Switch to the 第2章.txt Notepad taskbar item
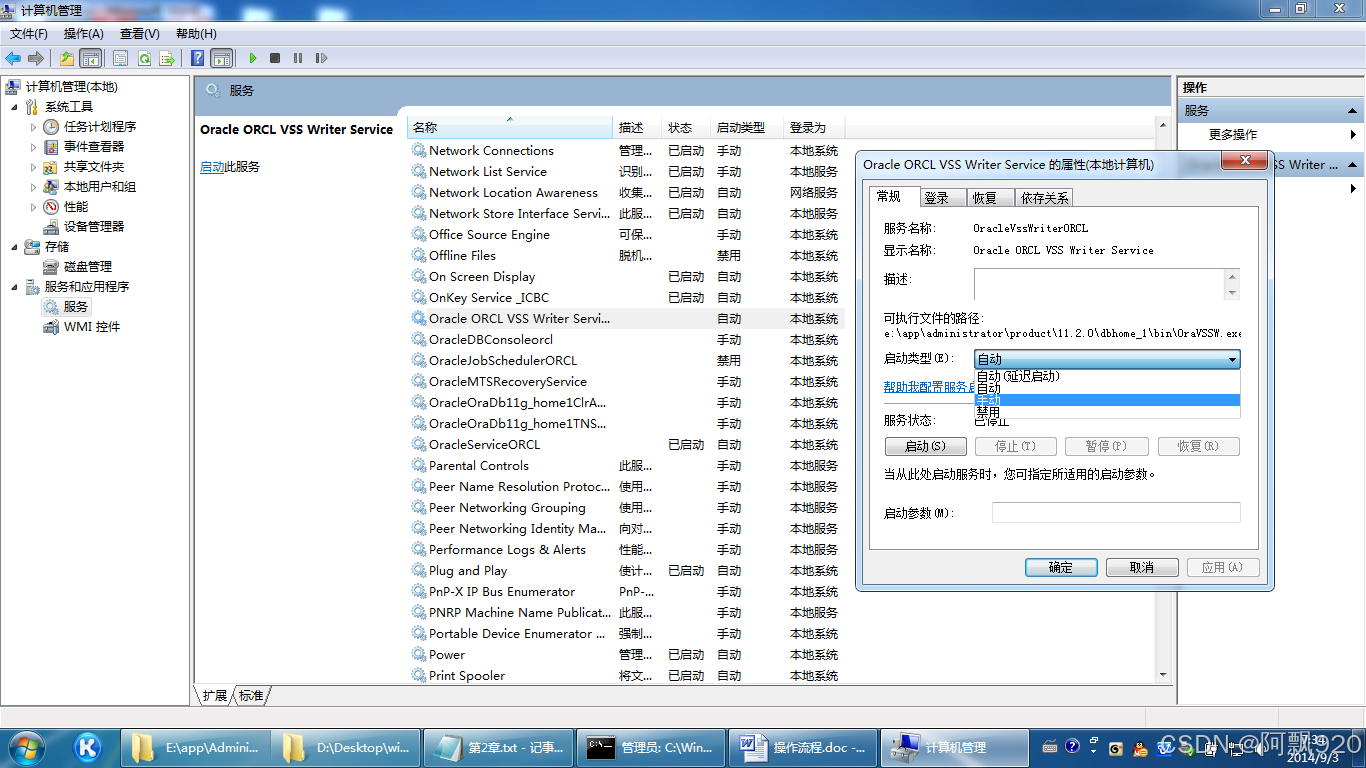1366x768 pixels. click(498, 747)
